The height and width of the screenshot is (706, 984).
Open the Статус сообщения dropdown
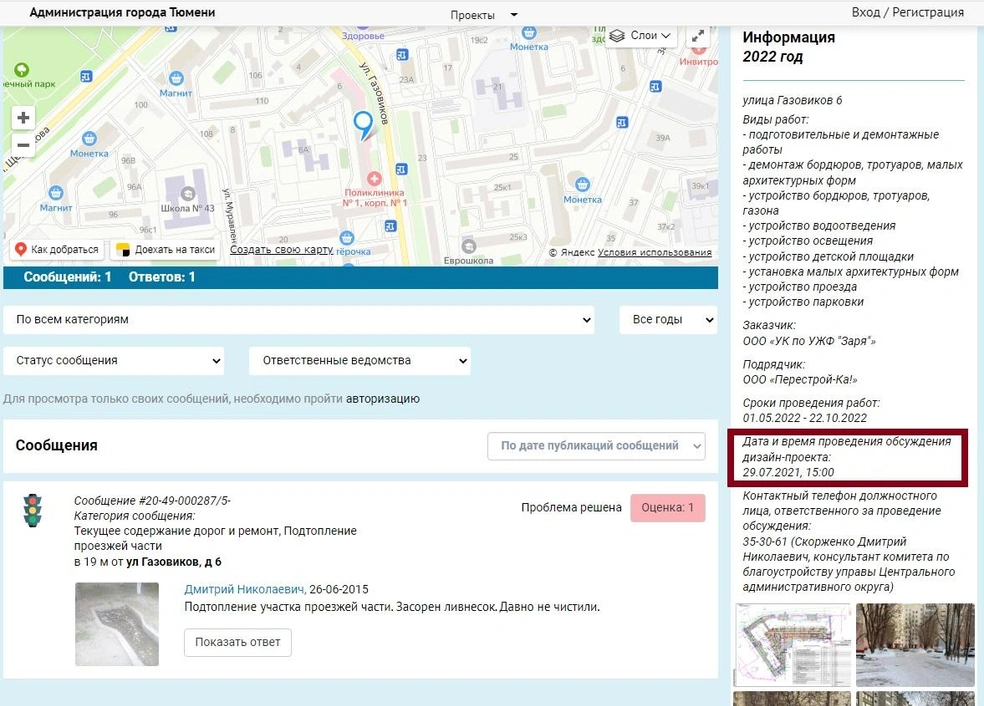coord(114,361)
